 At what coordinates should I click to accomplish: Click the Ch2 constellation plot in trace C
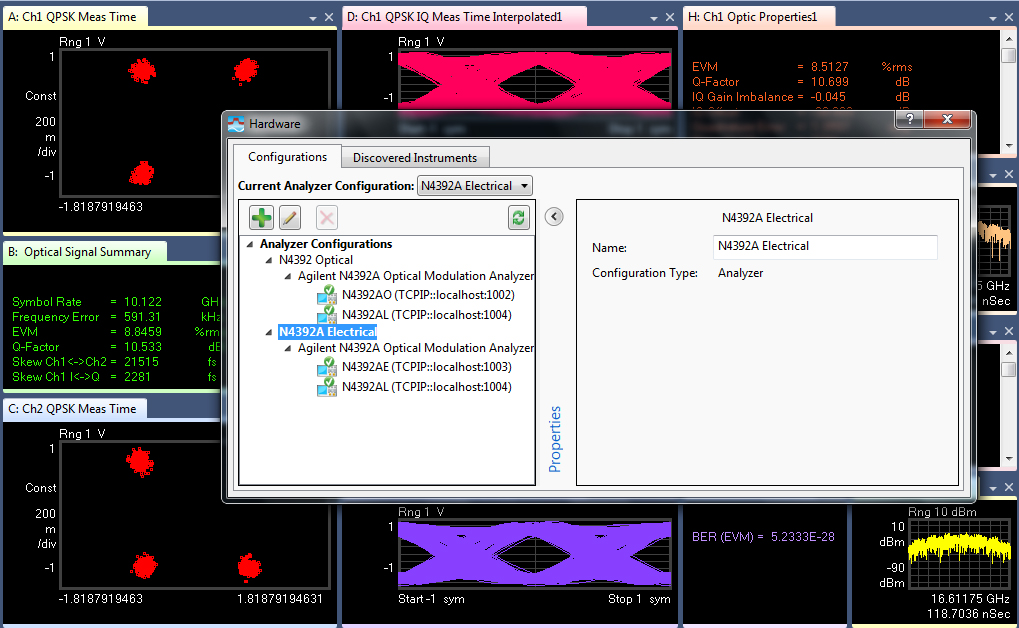click(194, 515)
